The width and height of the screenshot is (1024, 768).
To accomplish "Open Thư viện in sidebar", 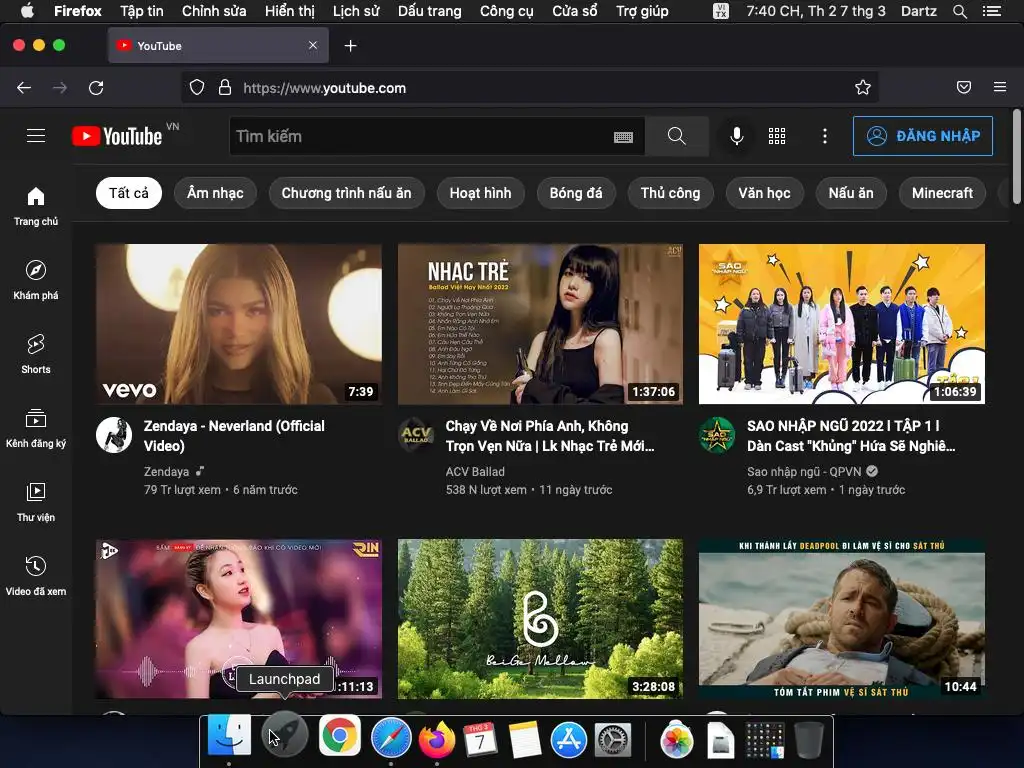I will click(x=36, y=502).
